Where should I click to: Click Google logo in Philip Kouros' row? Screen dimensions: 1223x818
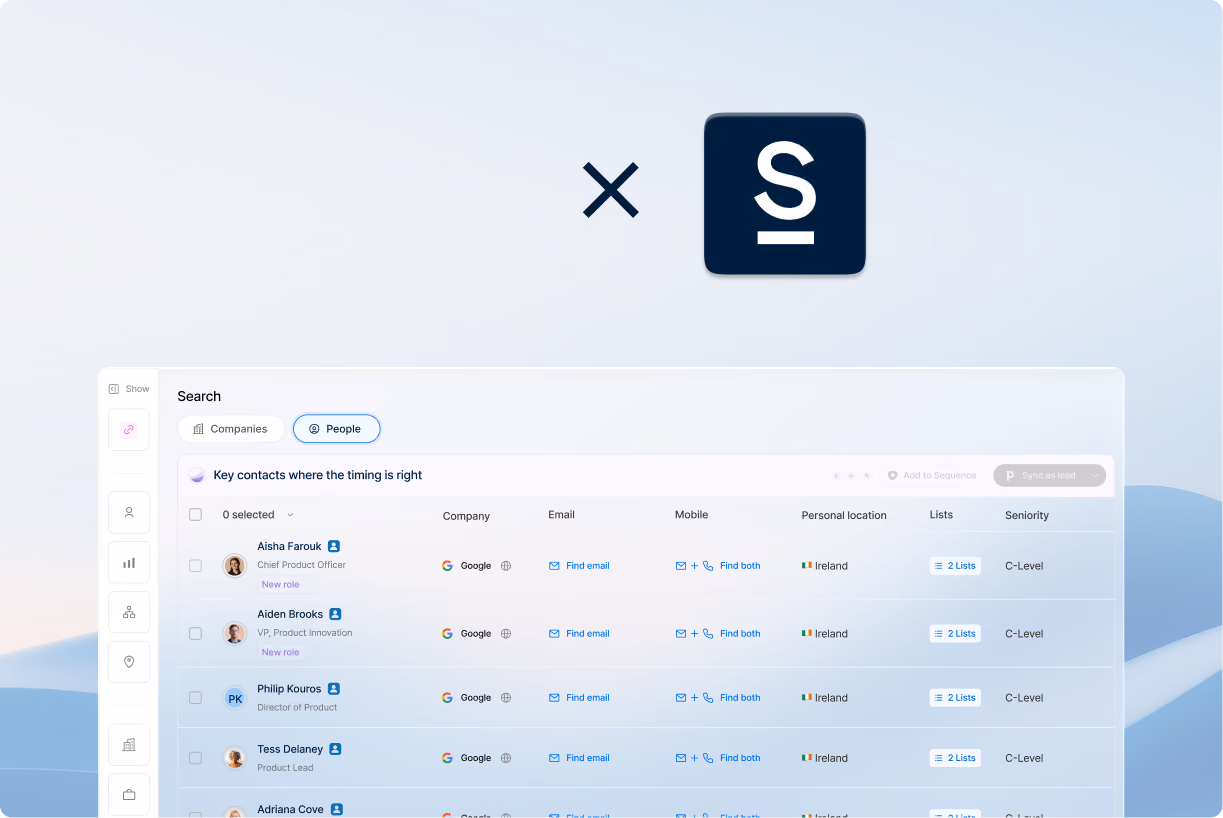point(447,698)
